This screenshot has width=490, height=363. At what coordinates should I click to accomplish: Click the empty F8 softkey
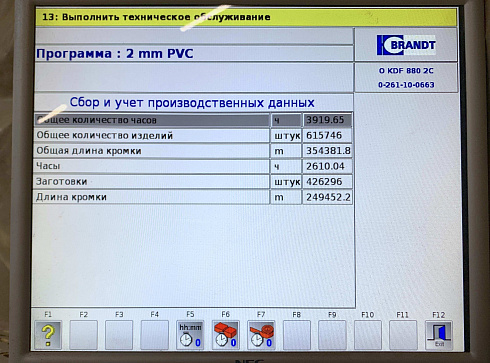tap(297, 335)
